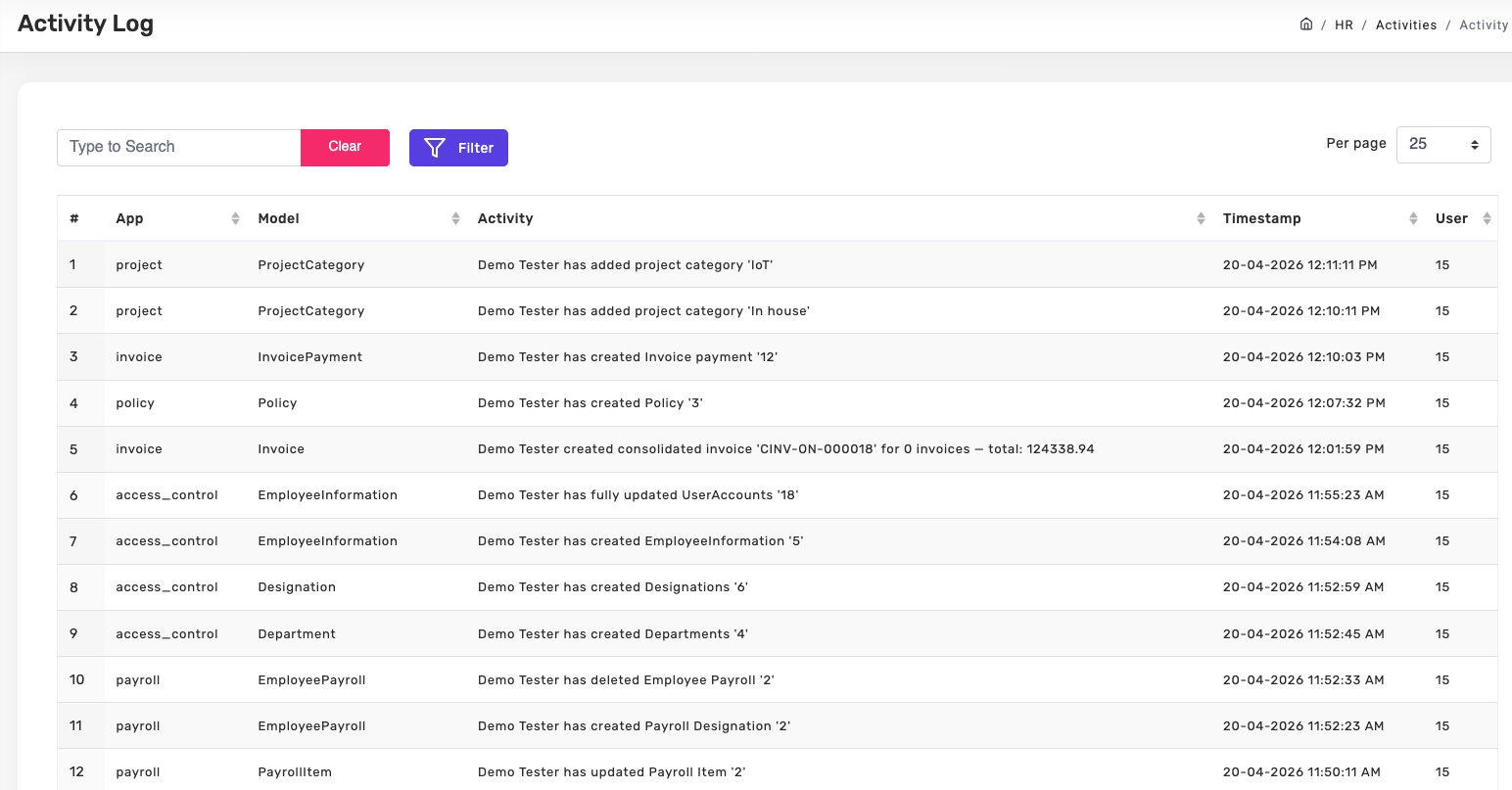The height and width of the screenshot is (790, 1512).
Task: Click timestamp 20-04-2026 12:10:03 PM
Action: coord(1304,357)
